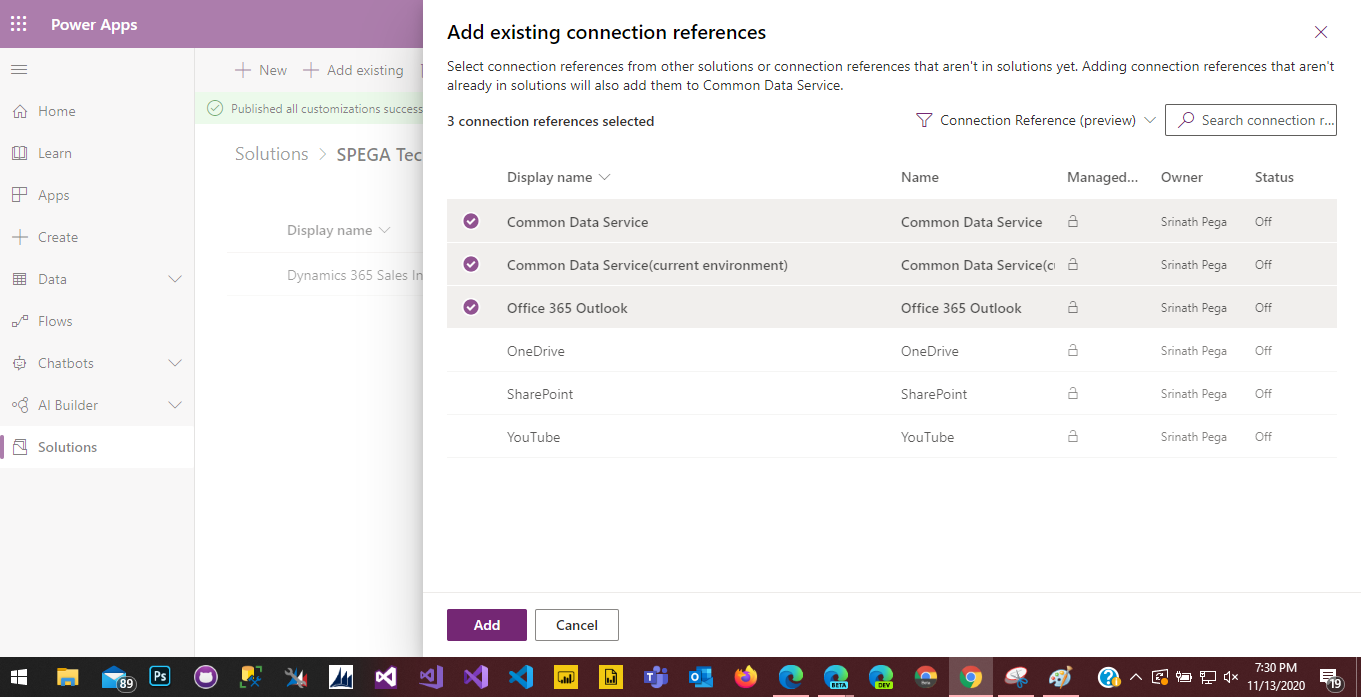Click the Add button
This screenshot has height=697, width=1361.
[x=486, y=624]
